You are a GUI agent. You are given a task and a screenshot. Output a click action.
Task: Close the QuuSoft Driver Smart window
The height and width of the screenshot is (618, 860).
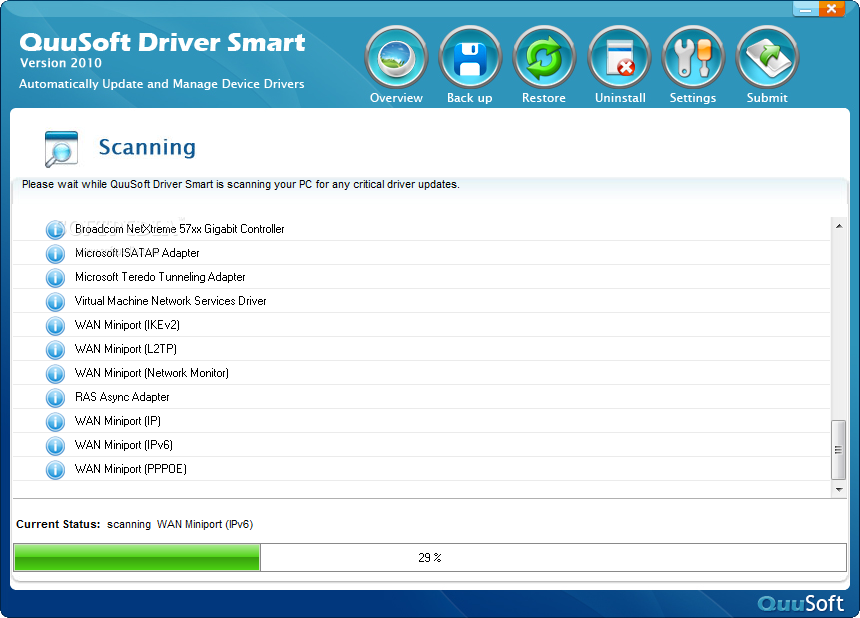tap(831, 9)
